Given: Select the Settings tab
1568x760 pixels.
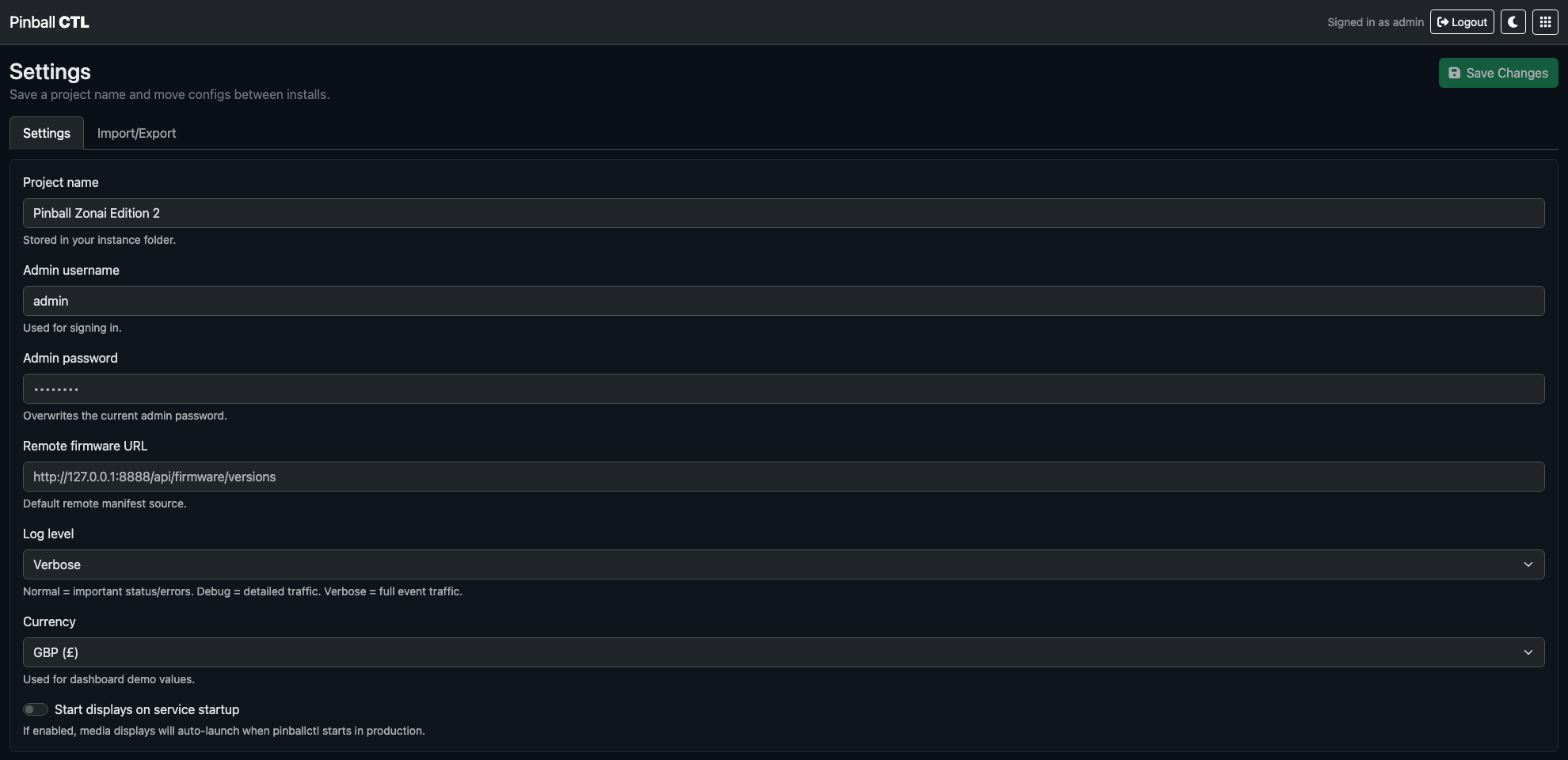Looking at the screenshot, I should tap(46, 133).
